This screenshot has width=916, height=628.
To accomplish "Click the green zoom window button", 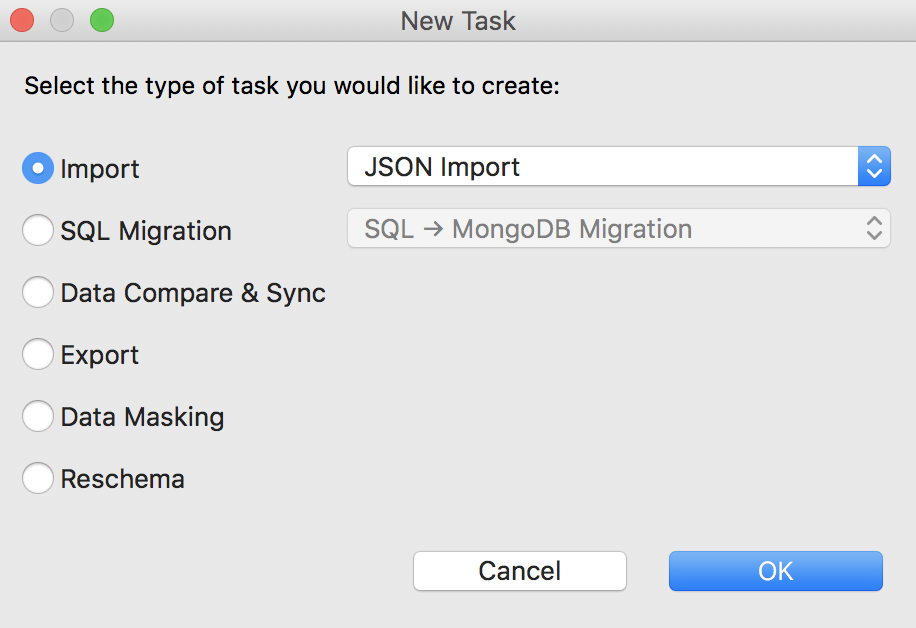I will 102,20.
